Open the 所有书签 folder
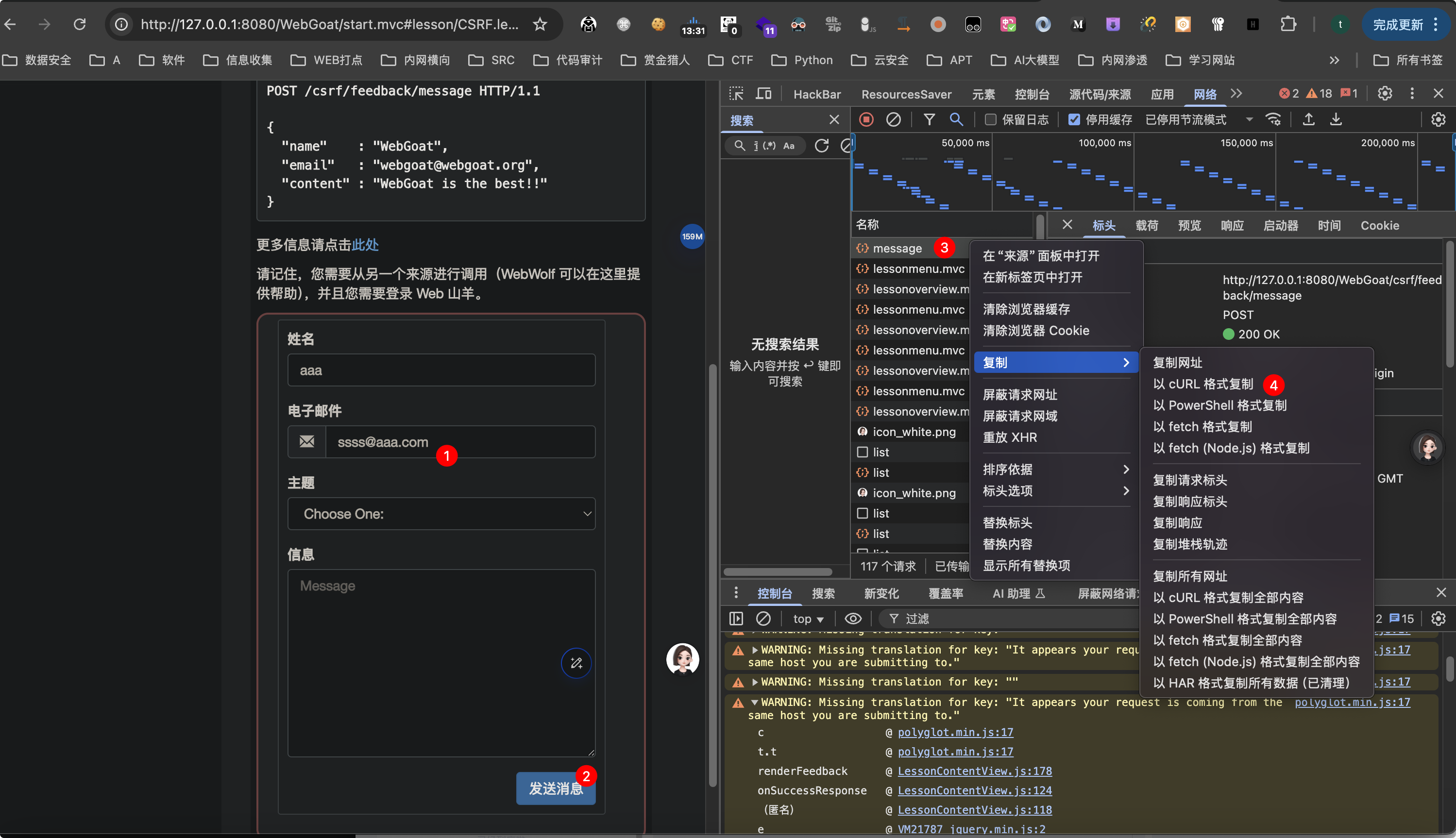The width and height of the screenshot is (1456, 838). point(1408,60)
